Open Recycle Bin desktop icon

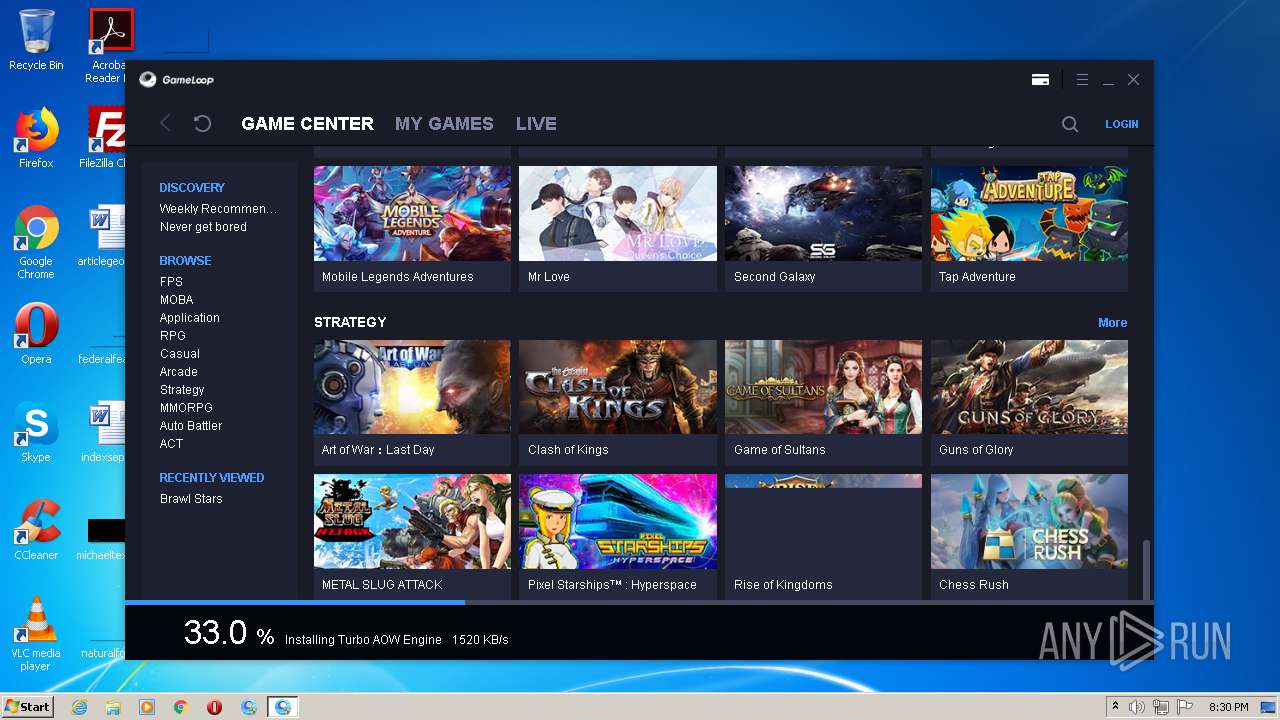point(36,40)
